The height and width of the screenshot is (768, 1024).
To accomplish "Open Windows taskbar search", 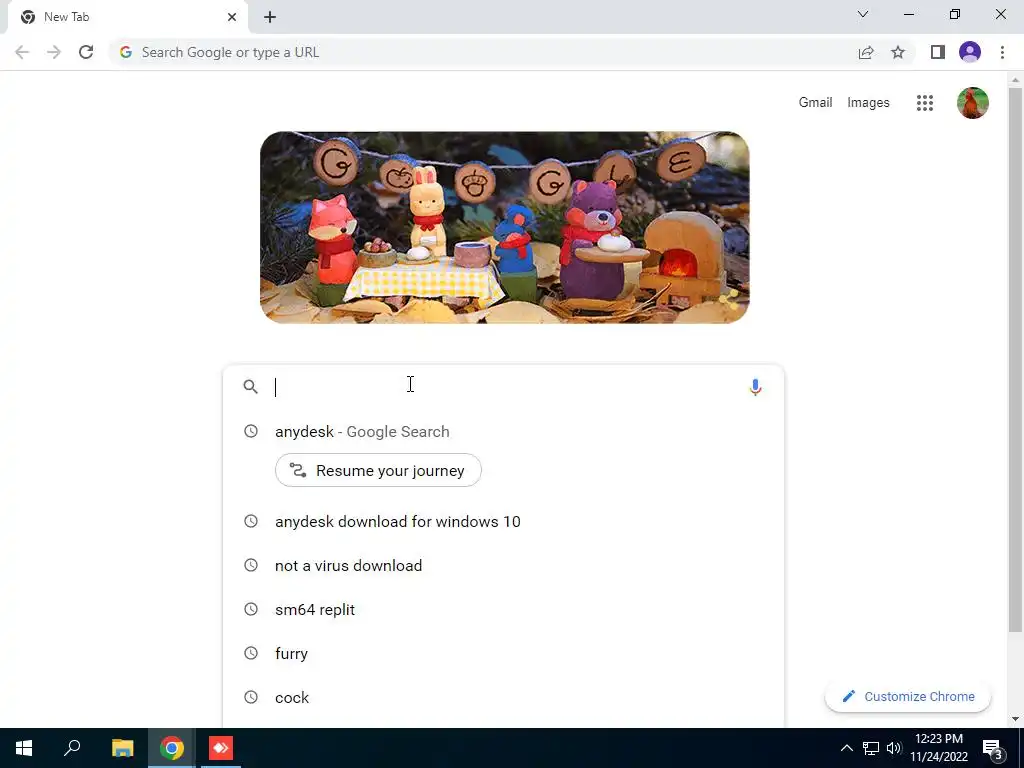I will click(72, 748).
